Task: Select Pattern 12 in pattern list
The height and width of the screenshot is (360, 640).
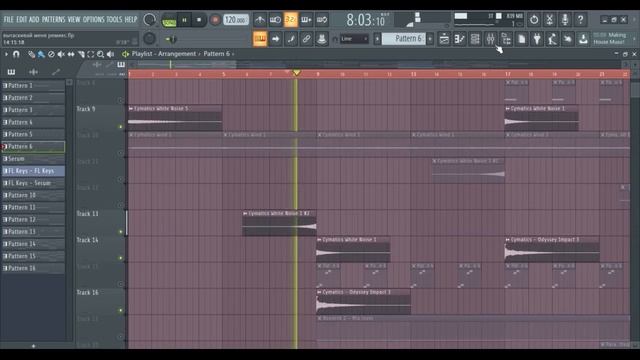Action: 33,220
